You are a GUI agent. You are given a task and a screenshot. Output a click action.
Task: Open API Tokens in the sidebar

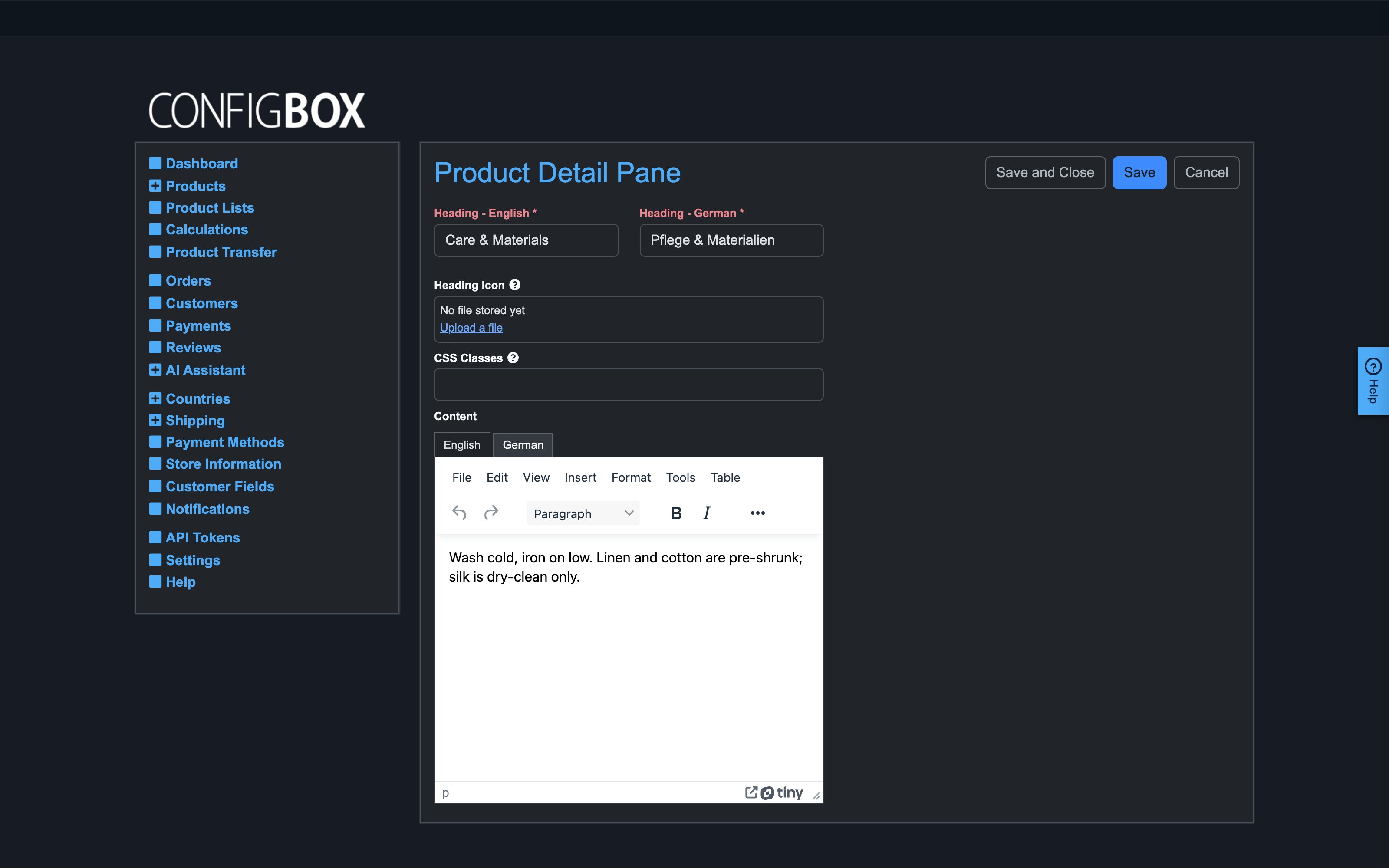click(203, 537)
